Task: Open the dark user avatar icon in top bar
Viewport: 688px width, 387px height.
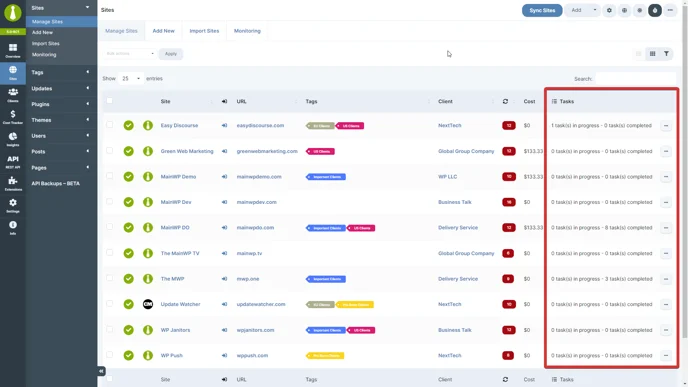Action: [x=655, y=10]
